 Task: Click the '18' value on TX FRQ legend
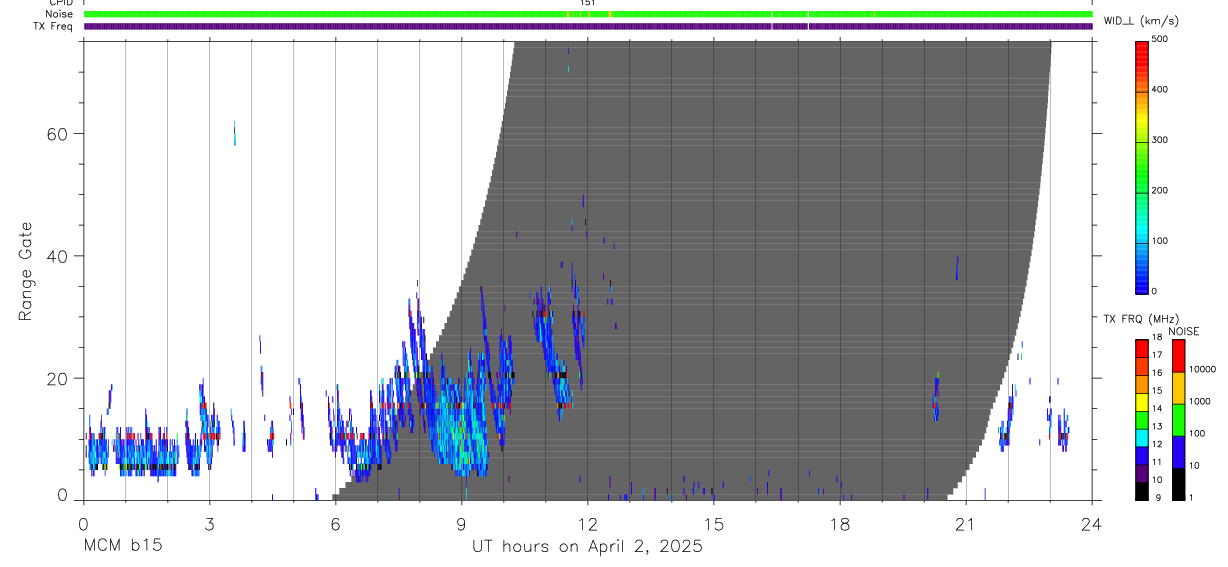[1157, 338]
